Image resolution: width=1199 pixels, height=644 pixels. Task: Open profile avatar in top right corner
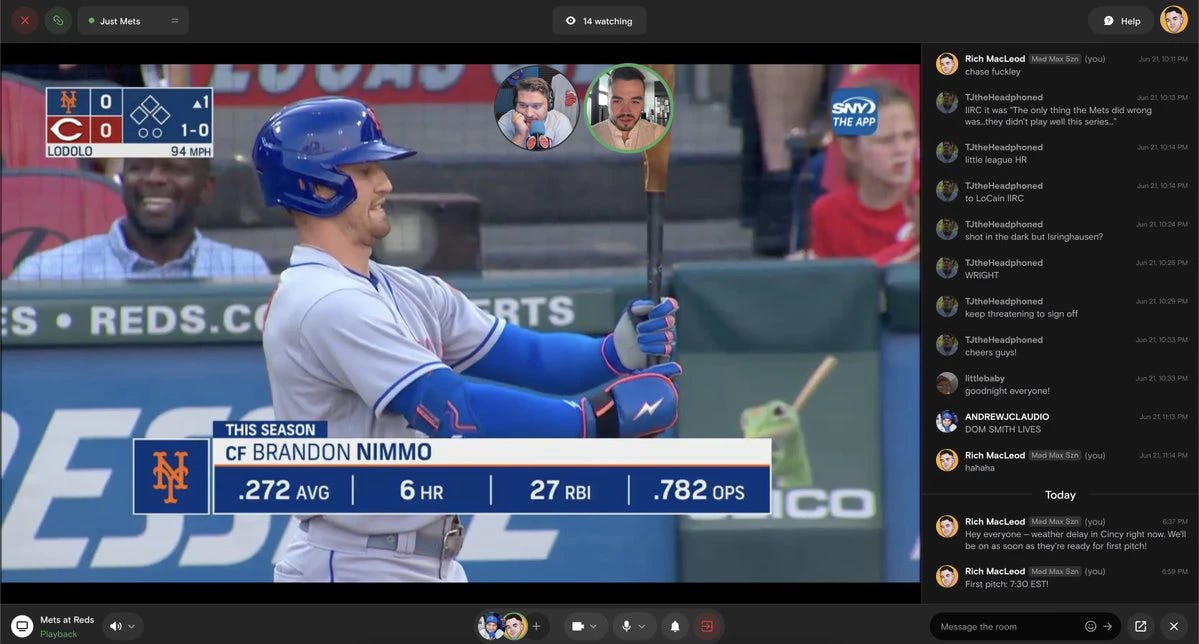pyautogui.click(x=1174, y=21)
